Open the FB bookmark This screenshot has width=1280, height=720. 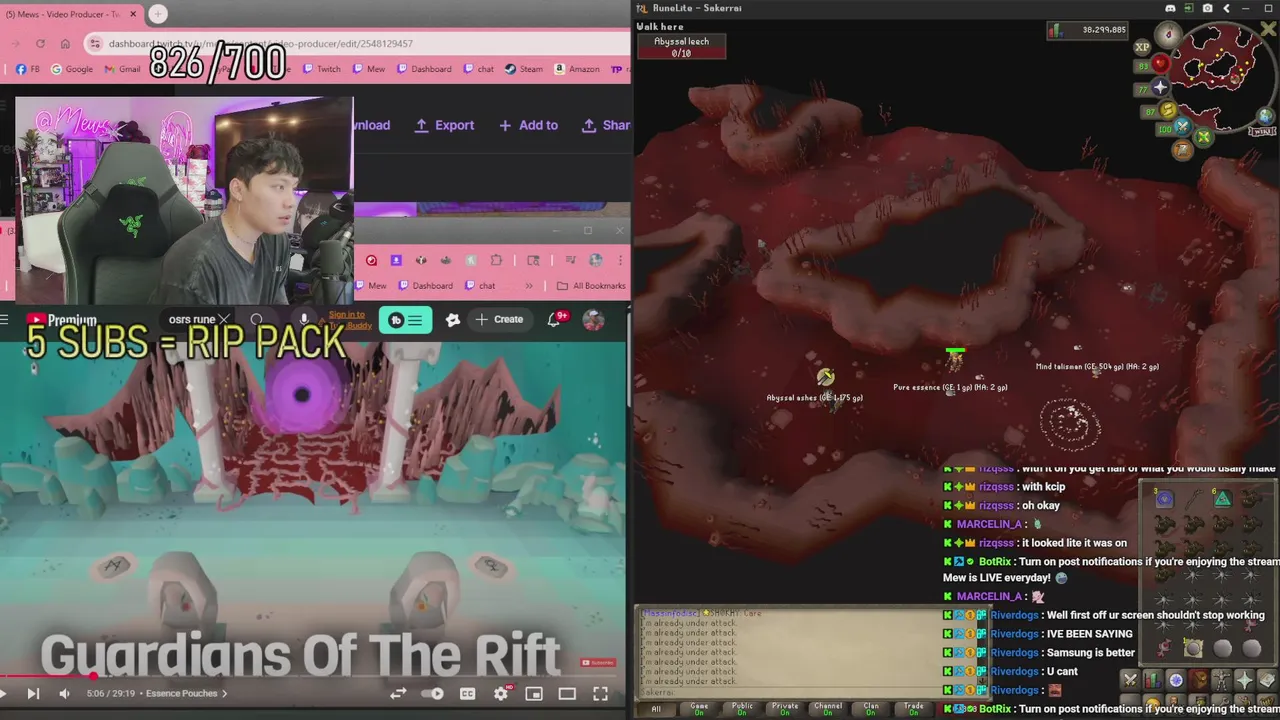tap(27, 69)
